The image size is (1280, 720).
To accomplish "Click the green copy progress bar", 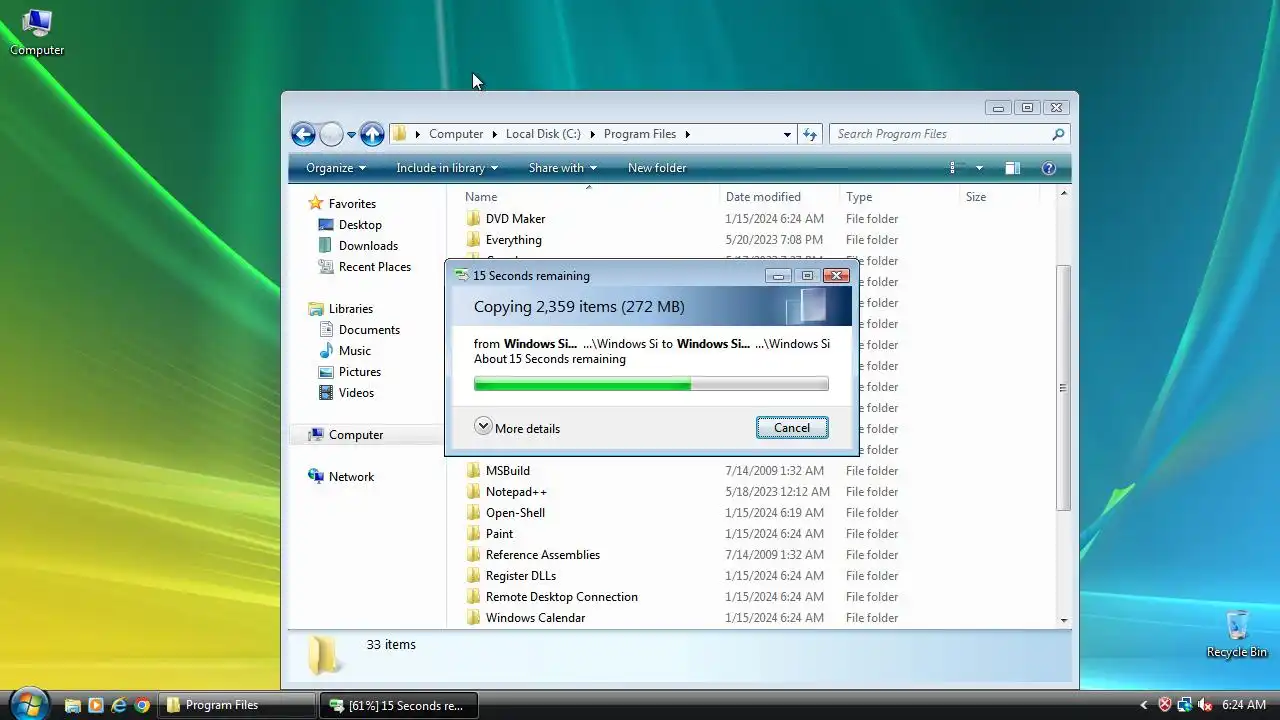I will (x=651, y=384).
